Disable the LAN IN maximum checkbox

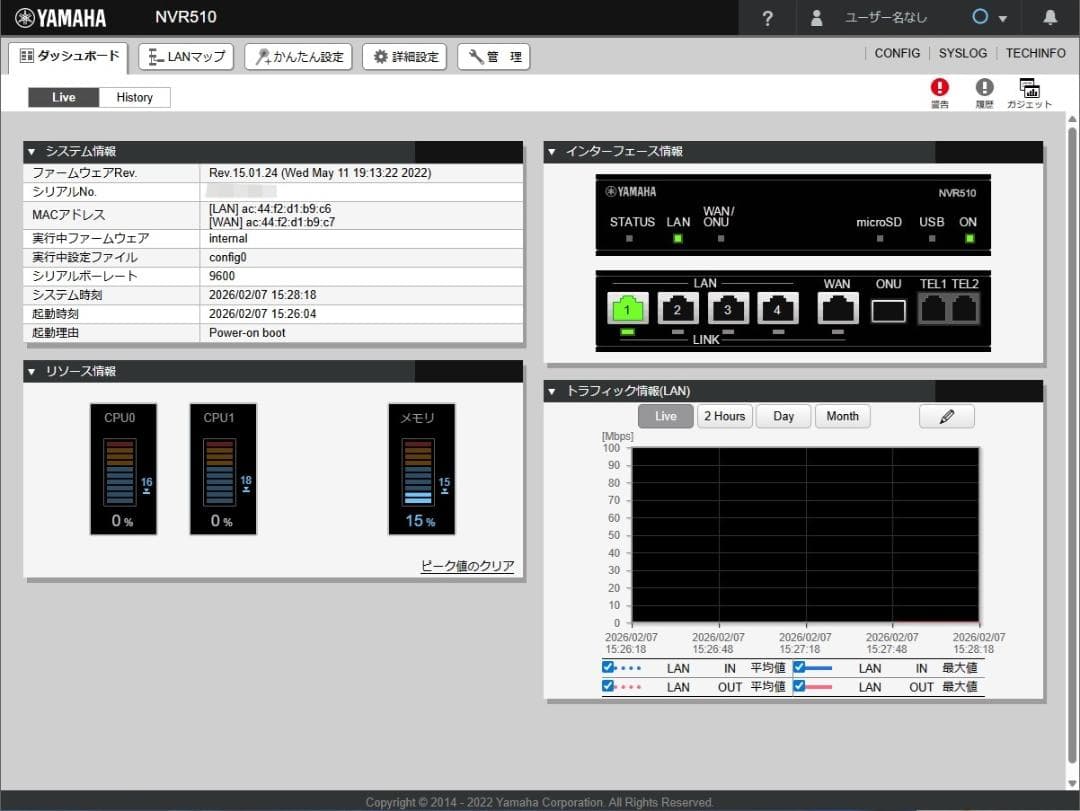[799, 667]
